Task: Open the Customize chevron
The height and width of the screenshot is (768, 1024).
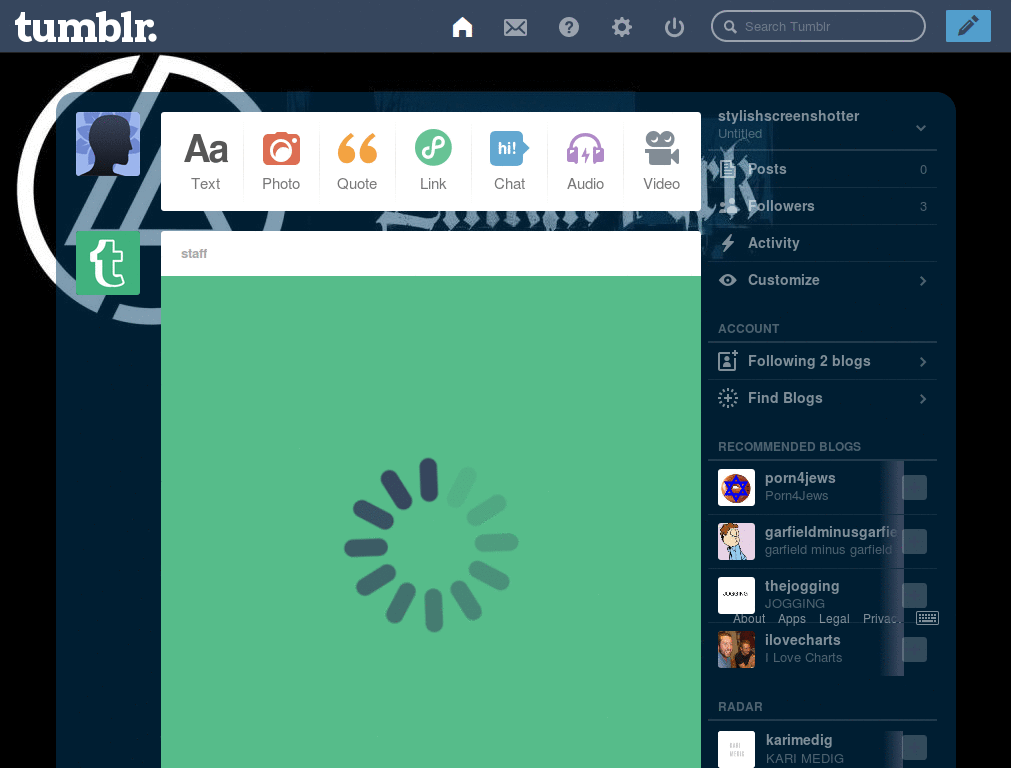Action: click(923, 281)
